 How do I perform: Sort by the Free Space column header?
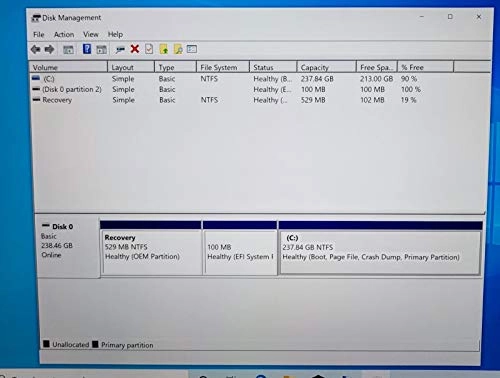point(377,67)
